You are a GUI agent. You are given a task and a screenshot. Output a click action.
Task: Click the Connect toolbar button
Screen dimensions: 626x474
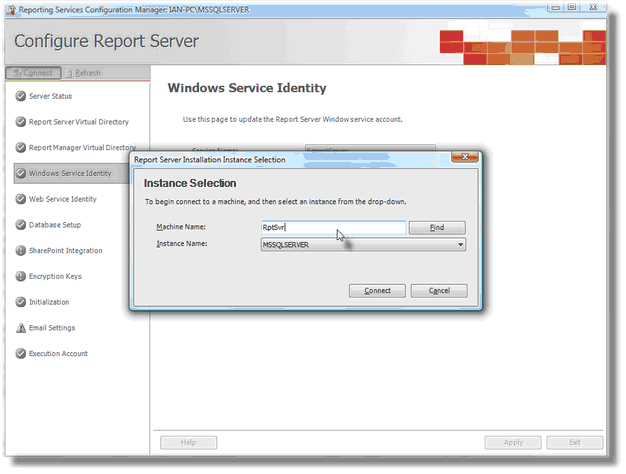(x=33, y=73)
